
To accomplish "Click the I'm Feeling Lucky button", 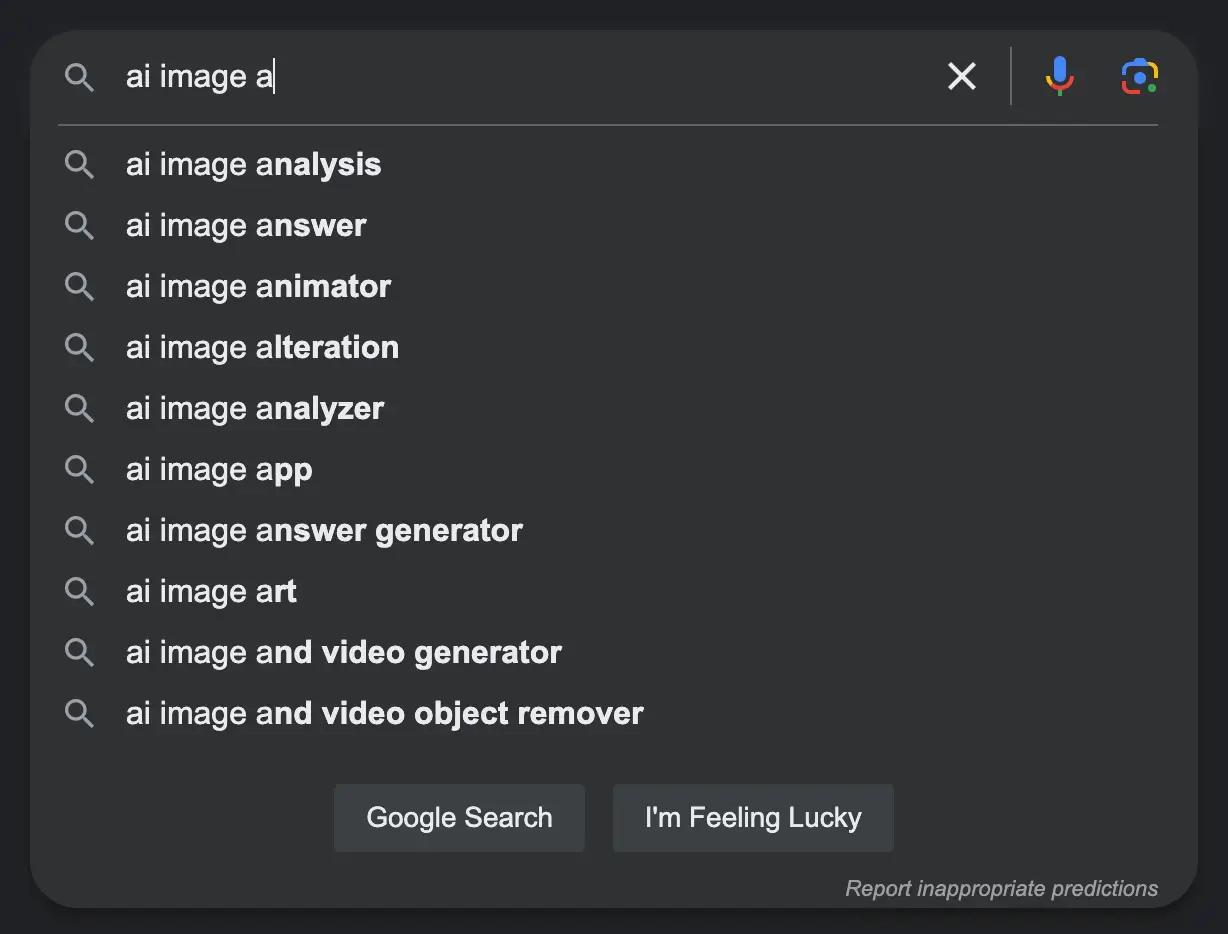I will coord(753,818).
